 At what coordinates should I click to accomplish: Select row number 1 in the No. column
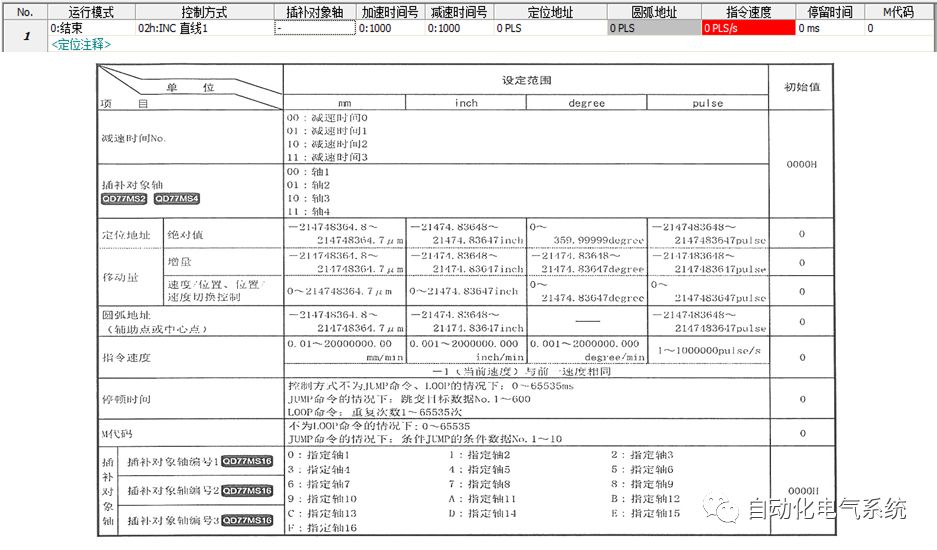[x=25, y=36]
